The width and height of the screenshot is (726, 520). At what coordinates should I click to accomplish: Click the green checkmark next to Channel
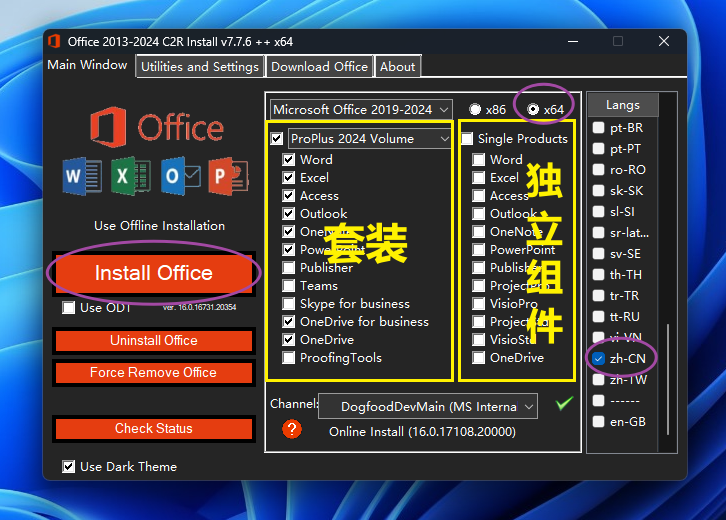pyautogui.click(x=564, y=403)
